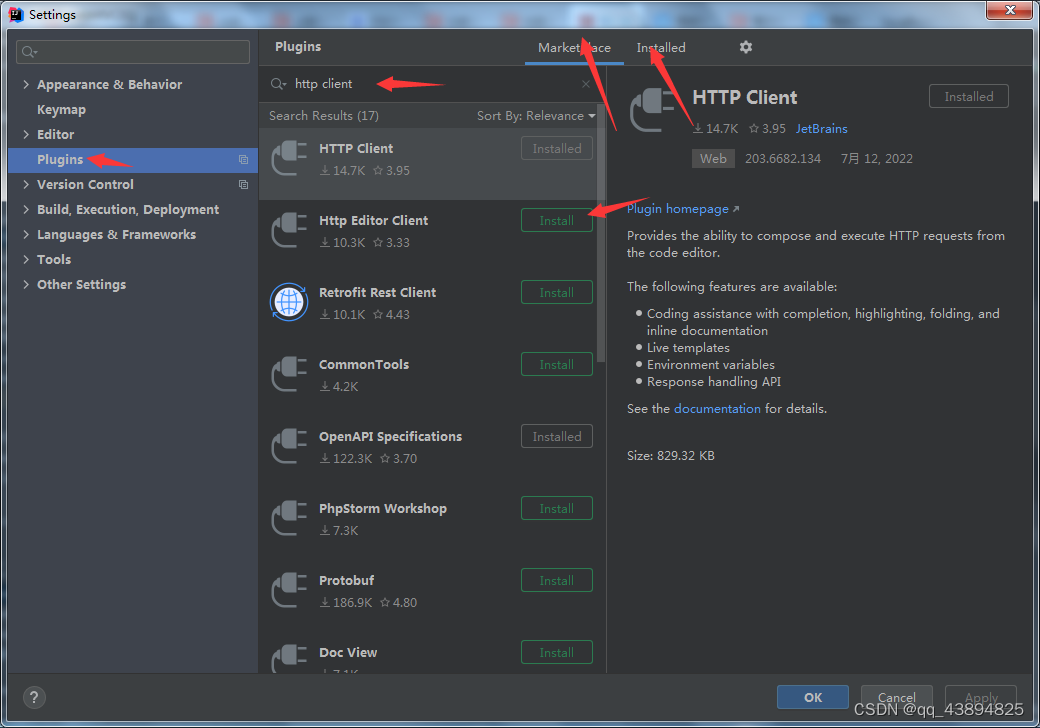This screenshot has width=1040, height=728.
Task: Open the JetBrains vendor link
Action: pyautogui.click(x=821, y=129)
